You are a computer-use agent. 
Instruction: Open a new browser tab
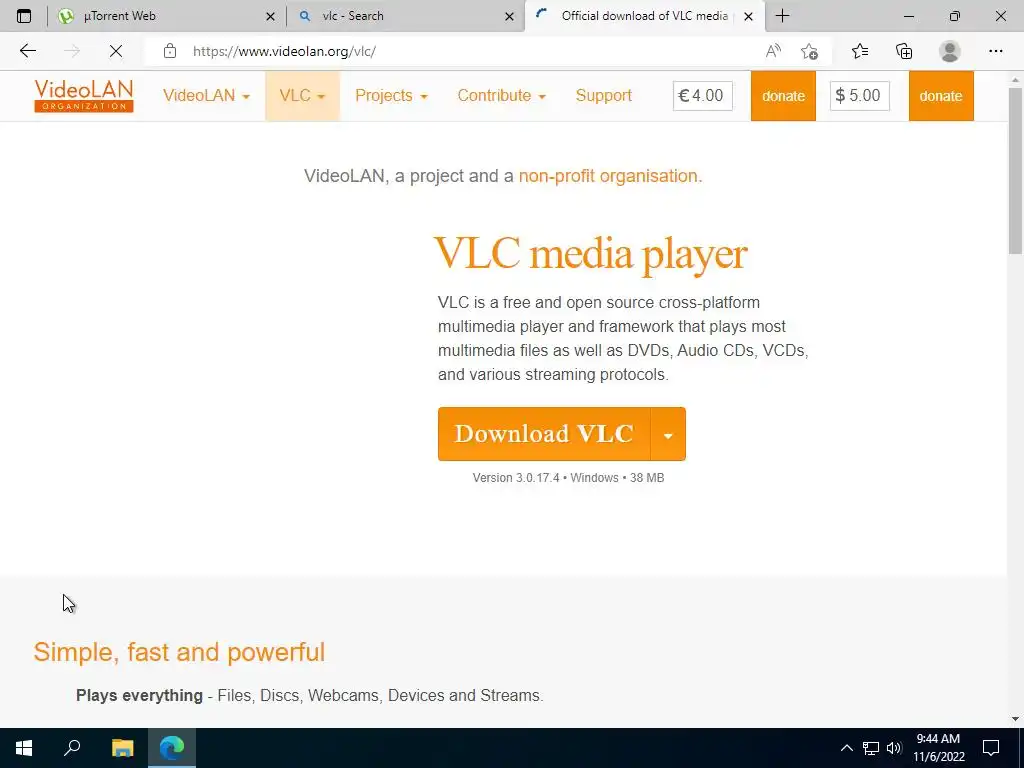782,16
